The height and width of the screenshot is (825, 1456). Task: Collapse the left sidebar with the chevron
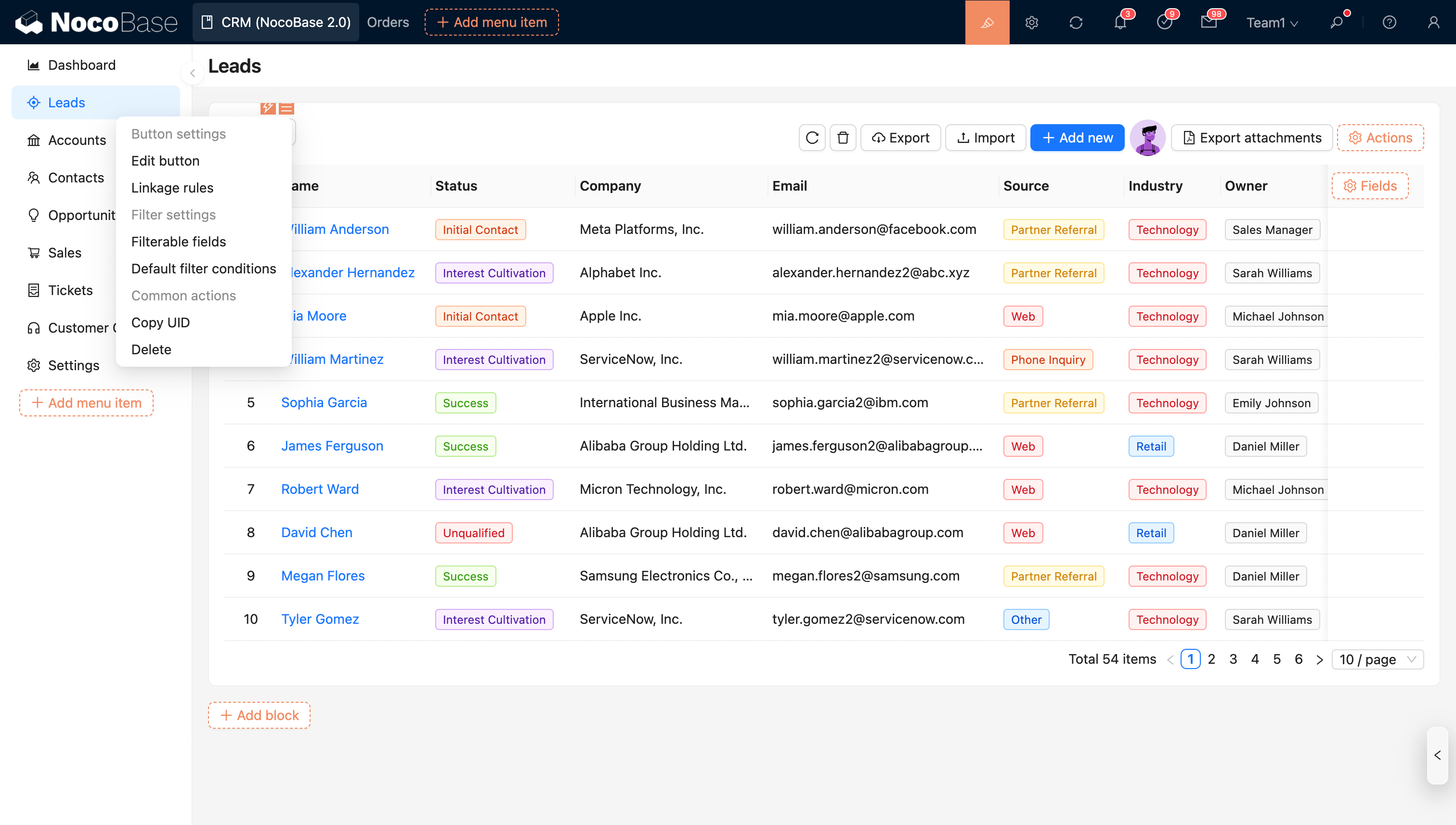193,73
